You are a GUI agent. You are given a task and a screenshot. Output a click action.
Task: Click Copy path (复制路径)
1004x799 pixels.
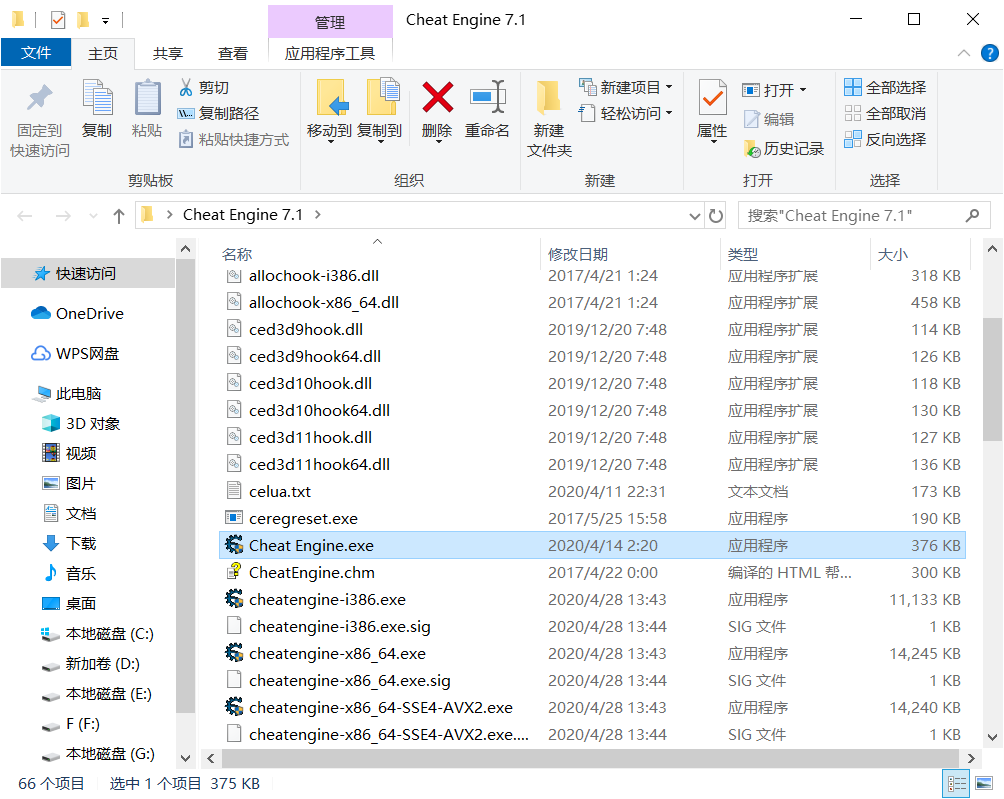click(218, 113)
